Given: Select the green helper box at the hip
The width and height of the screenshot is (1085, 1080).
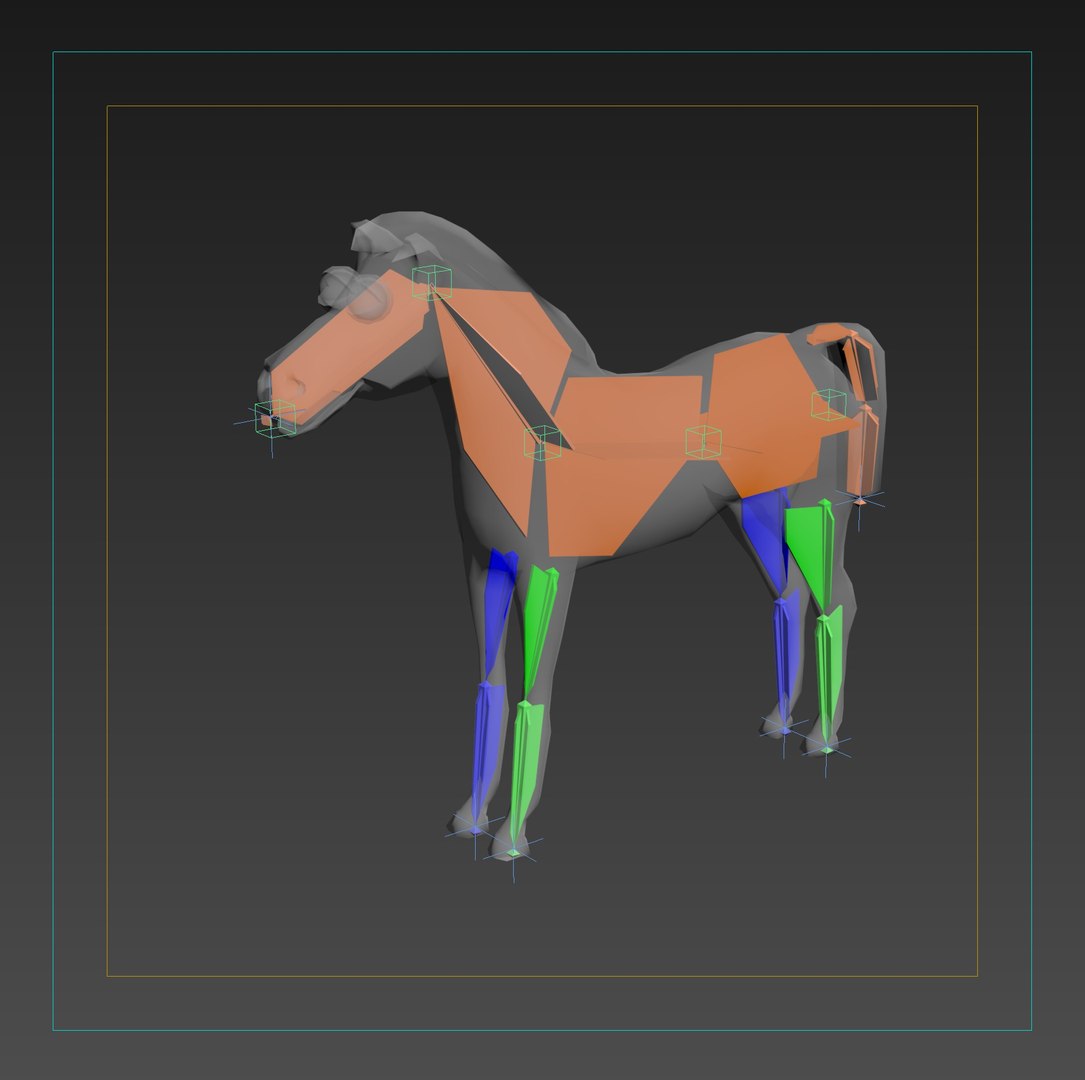Looking at the screenshot, I should pos(829,405).
